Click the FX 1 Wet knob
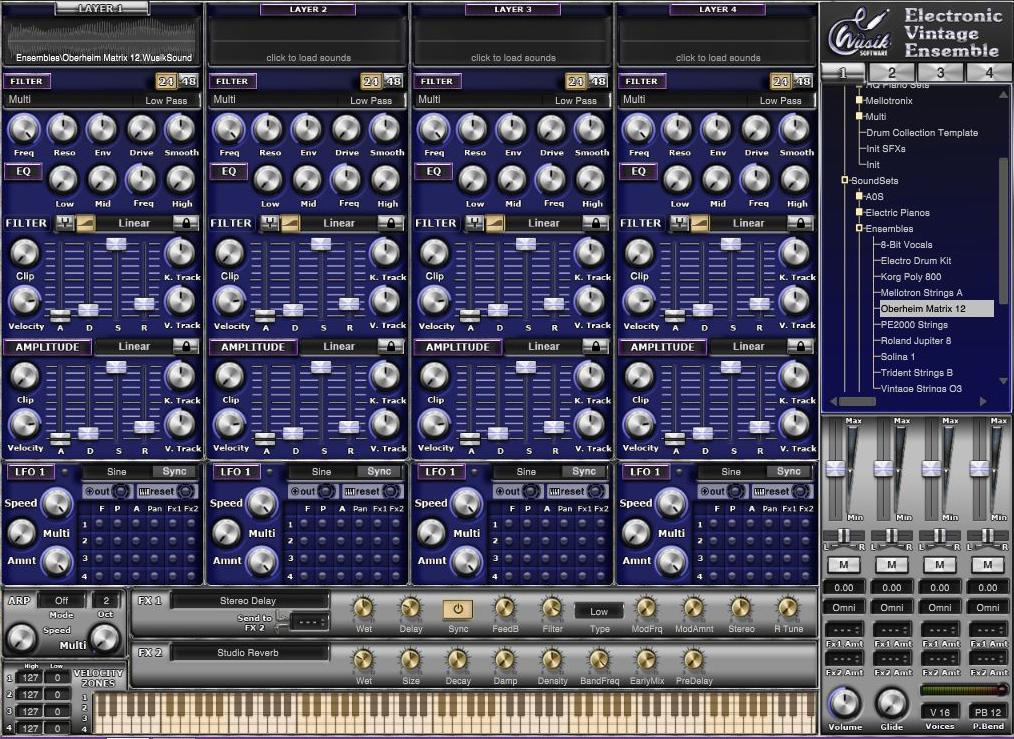 [363, 608]
